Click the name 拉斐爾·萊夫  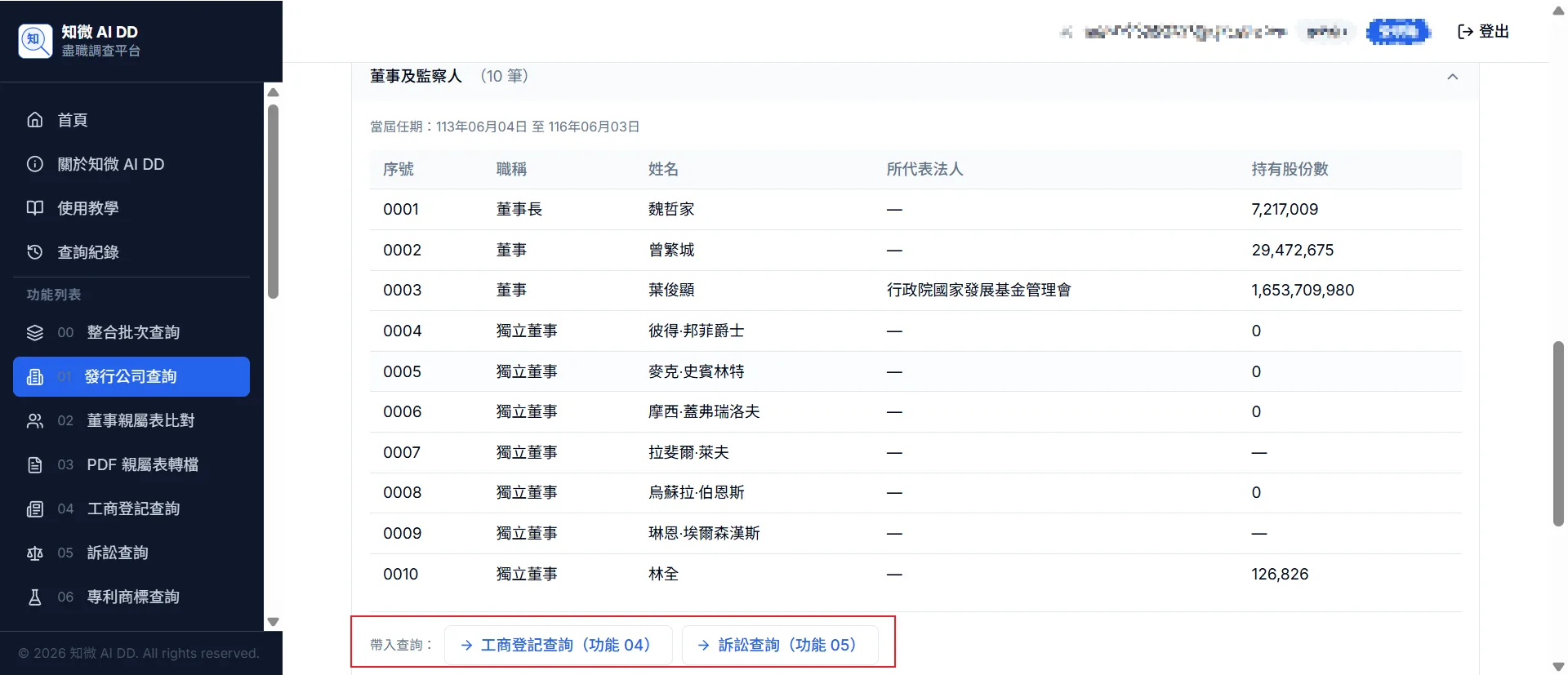[x=688, y=452]
